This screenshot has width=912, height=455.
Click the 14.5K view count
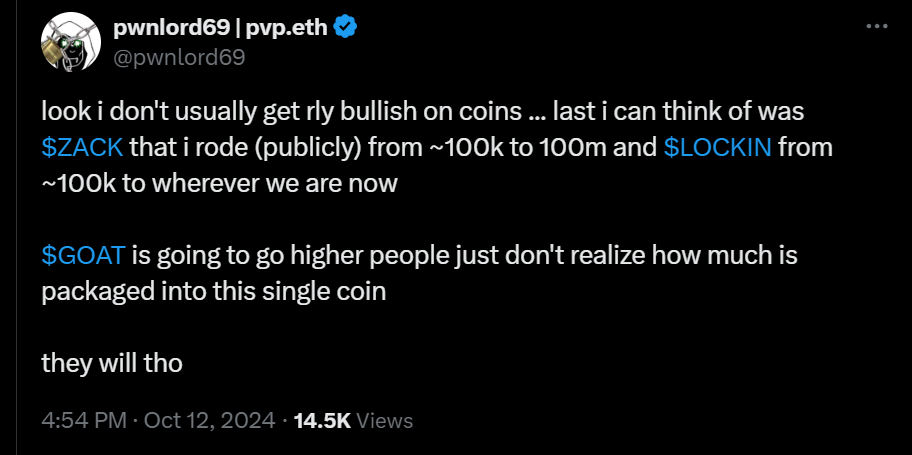point(322,420)
